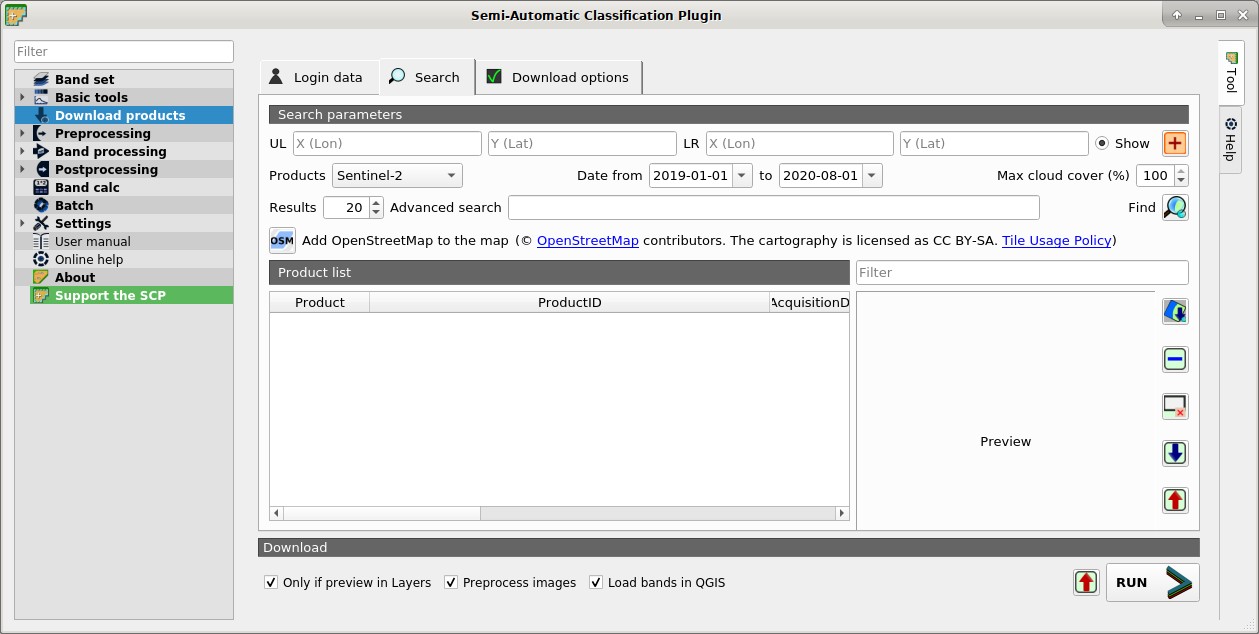Image resolution: width=1259 pixels, height=634 pixels.
Task: Click the Advanced search field
Action: point(774,207)
